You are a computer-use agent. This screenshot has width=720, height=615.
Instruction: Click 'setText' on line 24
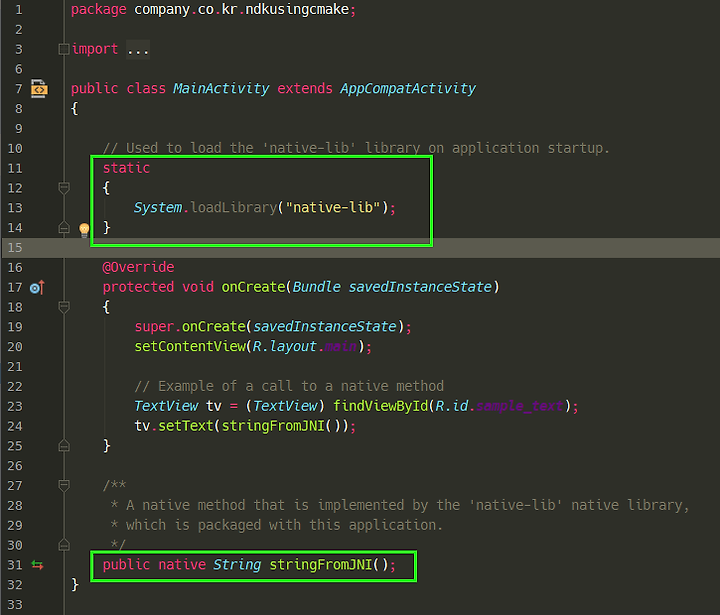(186, 425)
